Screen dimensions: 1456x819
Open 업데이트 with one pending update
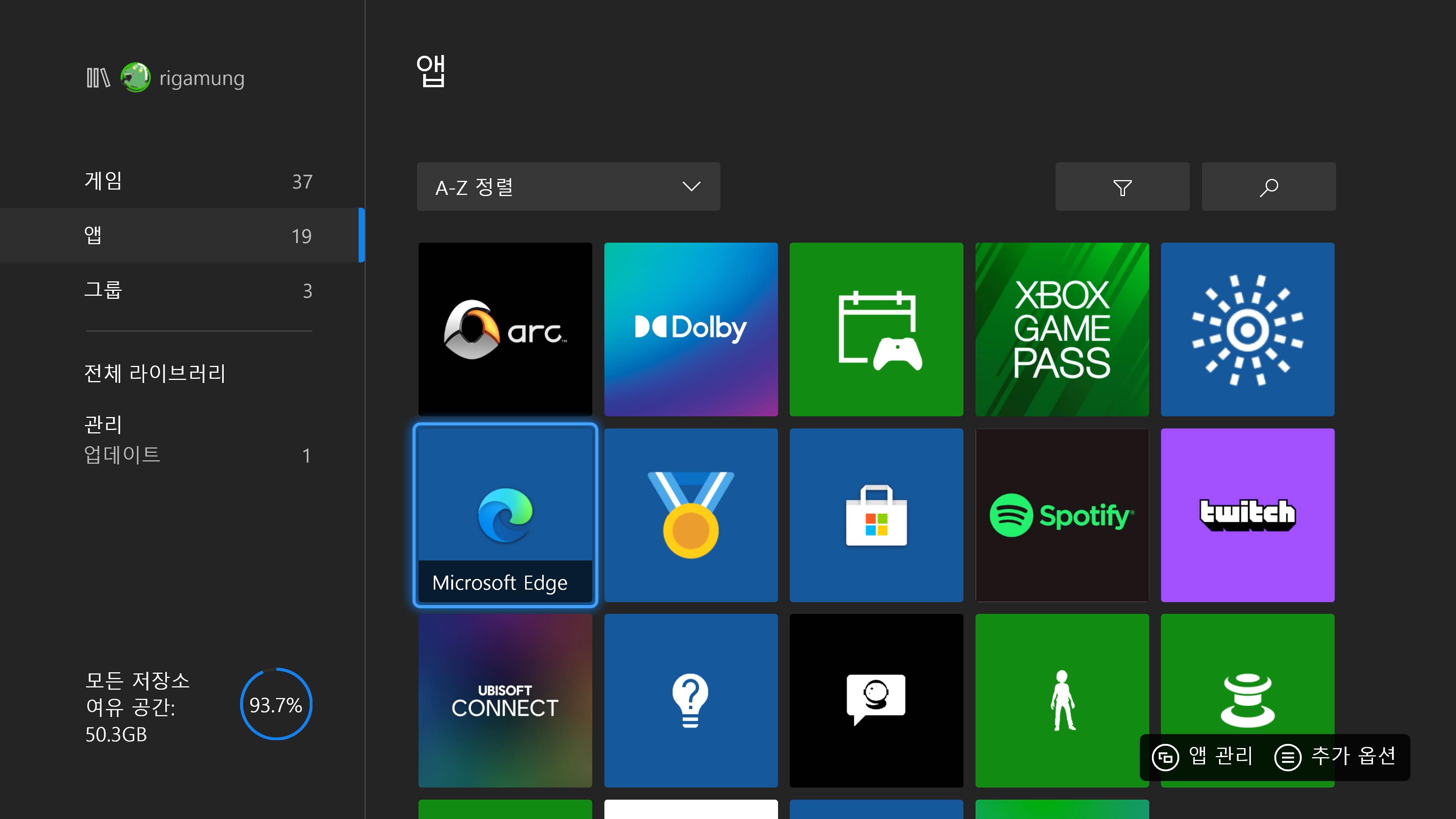click(198, 455)
